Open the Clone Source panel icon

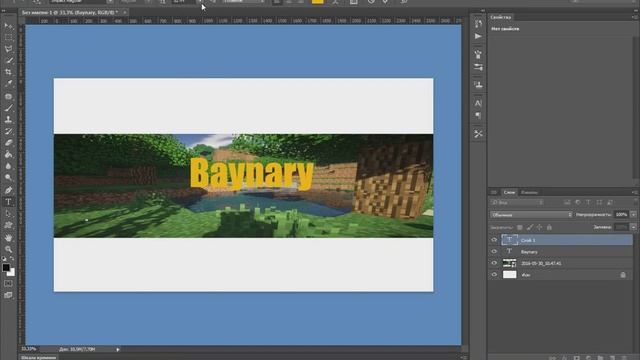click(478, 84)
